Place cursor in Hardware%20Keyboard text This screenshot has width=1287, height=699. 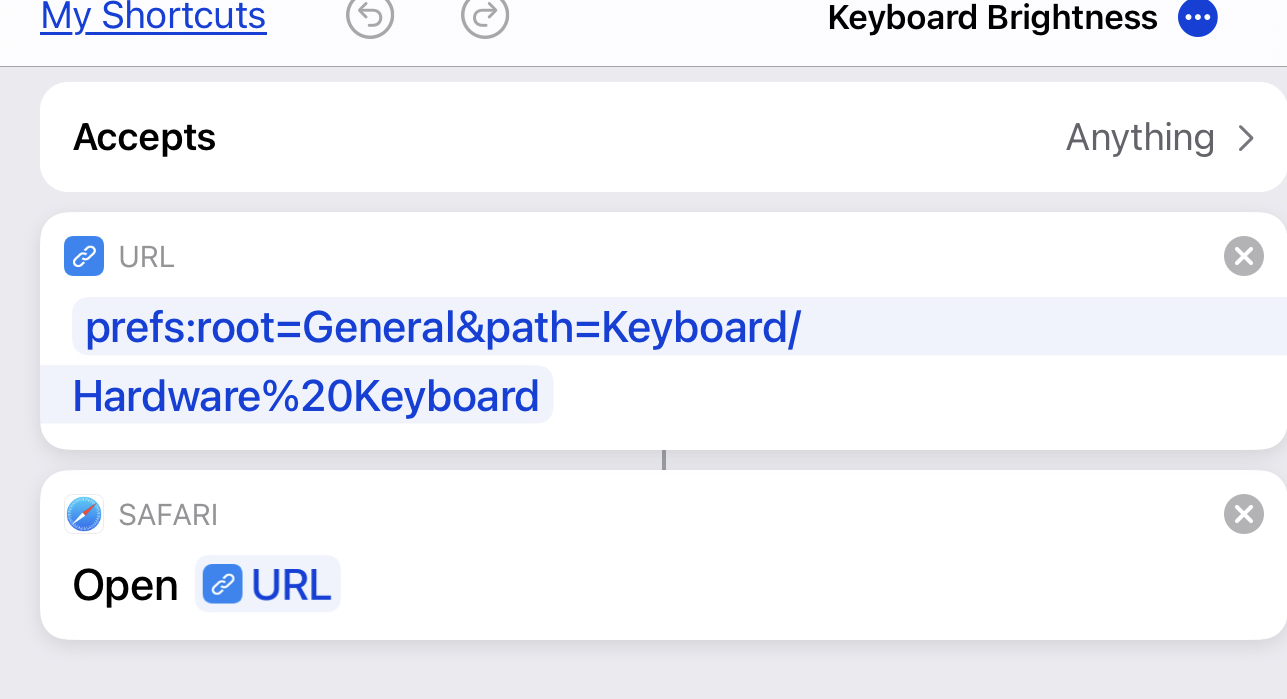click(306, 396)
